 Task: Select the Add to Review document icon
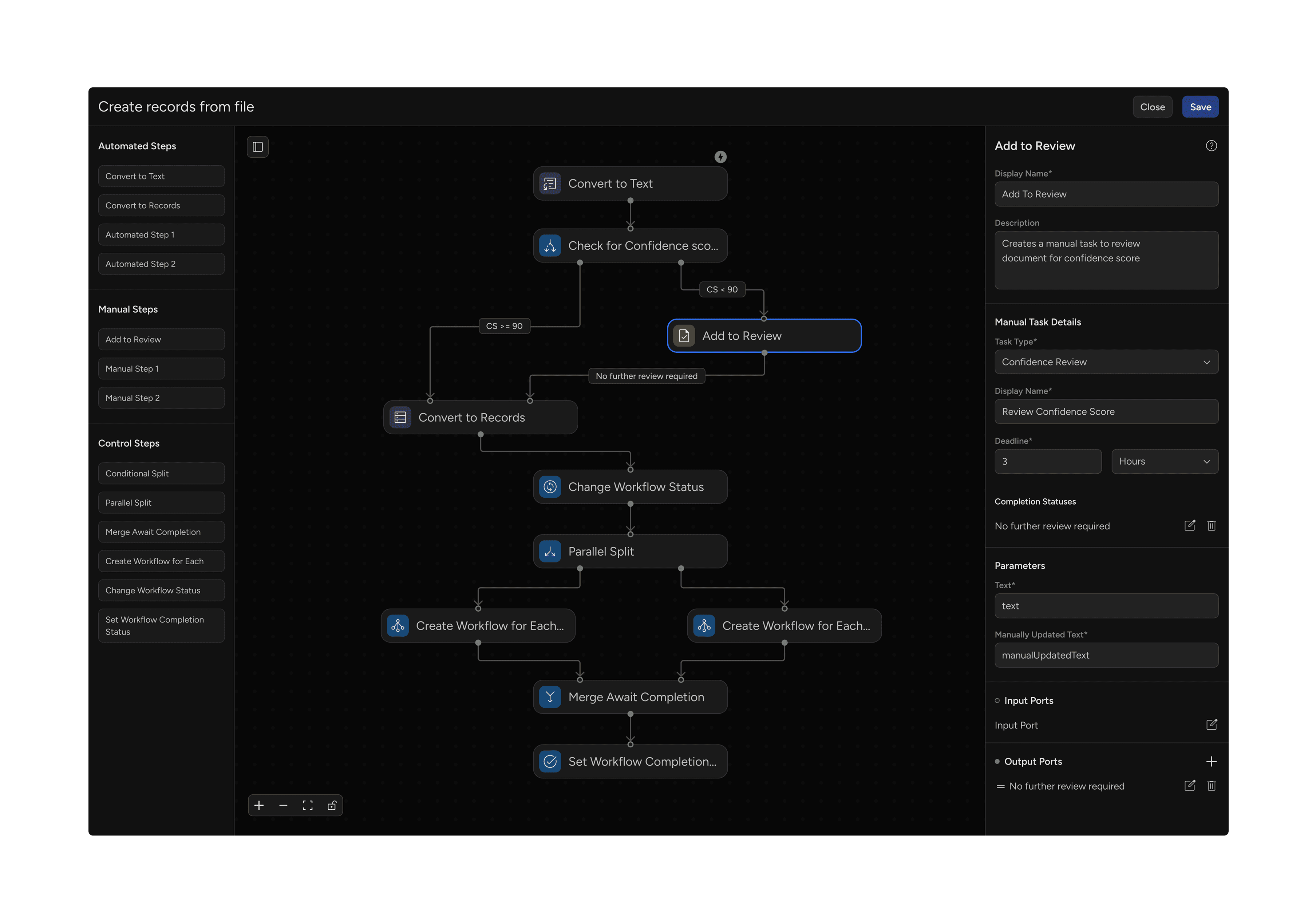[x=683, y=336]
